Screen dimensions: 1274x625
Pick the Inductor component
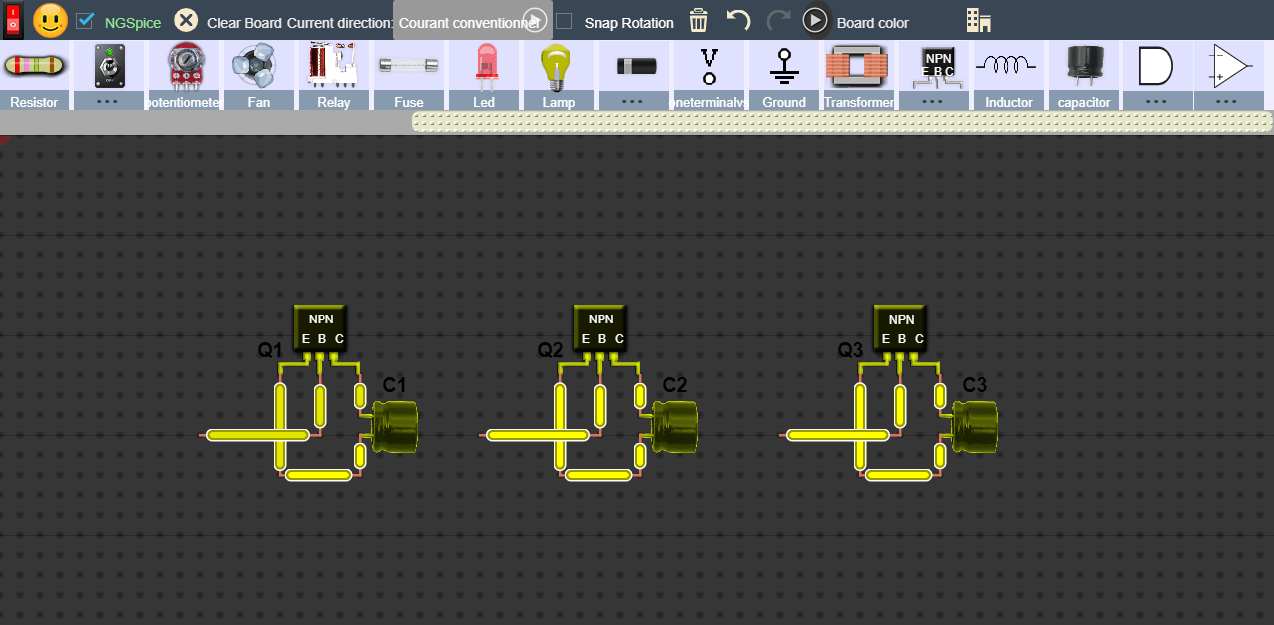[1008, 72]
